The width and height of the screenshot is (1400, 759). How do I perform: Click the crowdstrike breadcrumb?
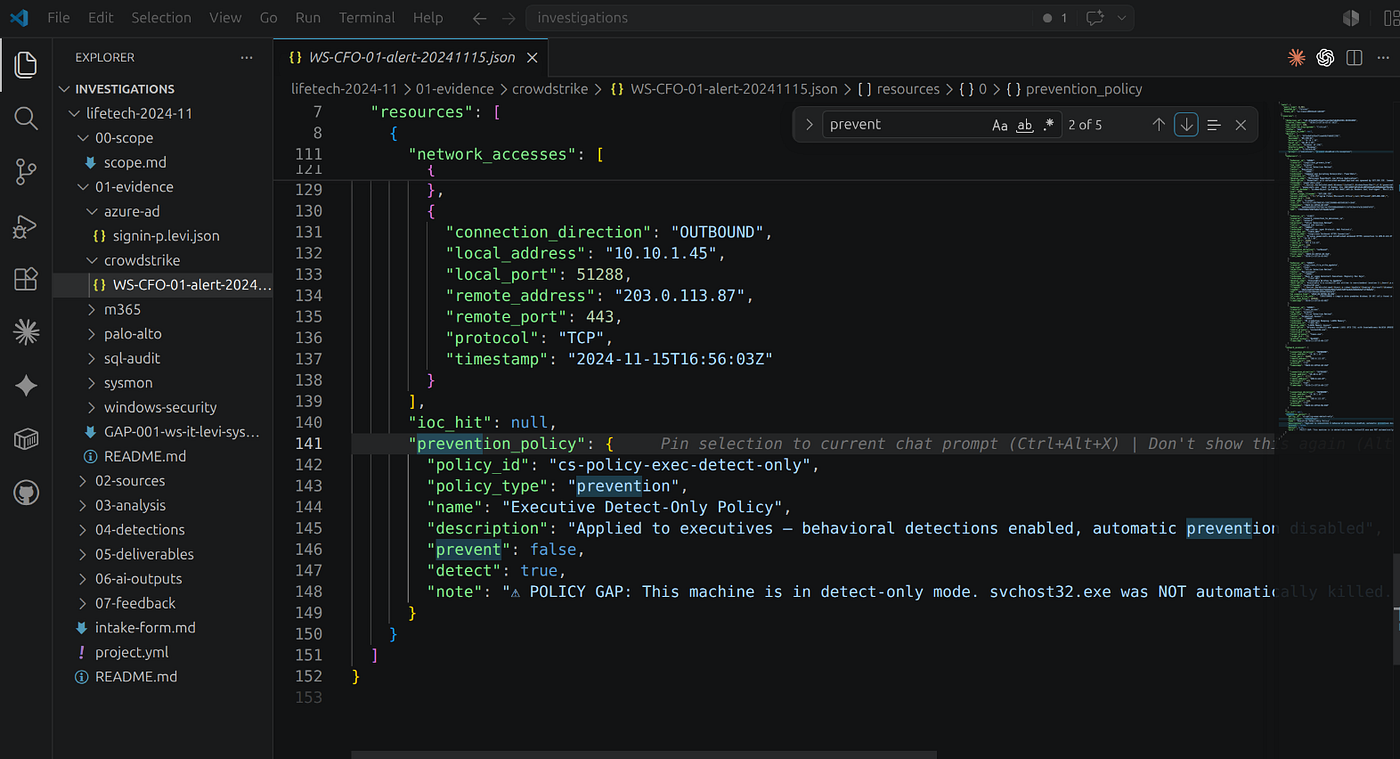pos(550,89)
